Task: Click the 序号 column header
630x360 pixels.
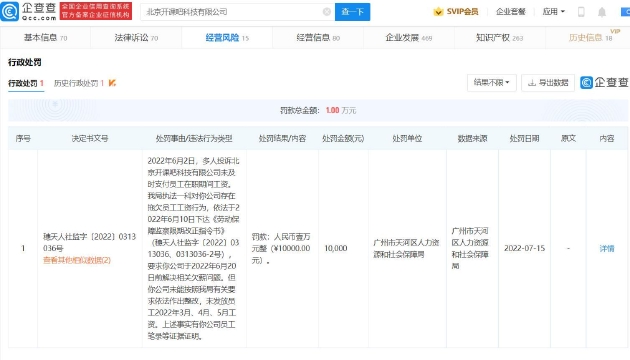Action: tap(23, 138)
